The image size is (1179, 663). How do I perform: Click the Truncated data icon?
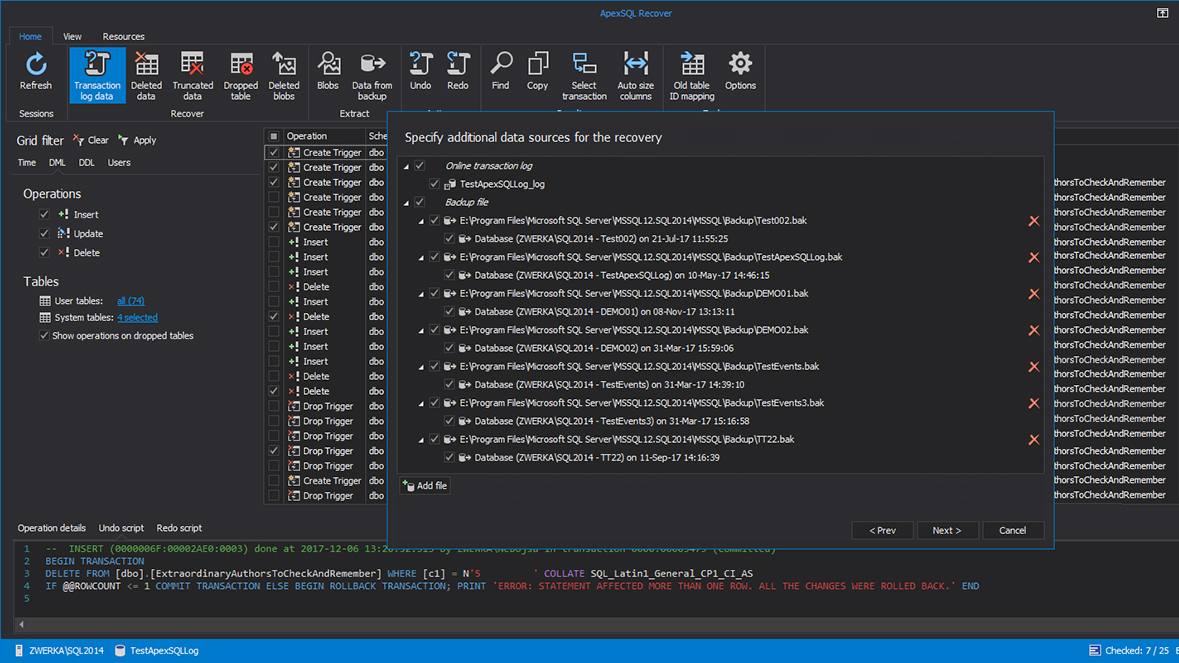(192, 75)
